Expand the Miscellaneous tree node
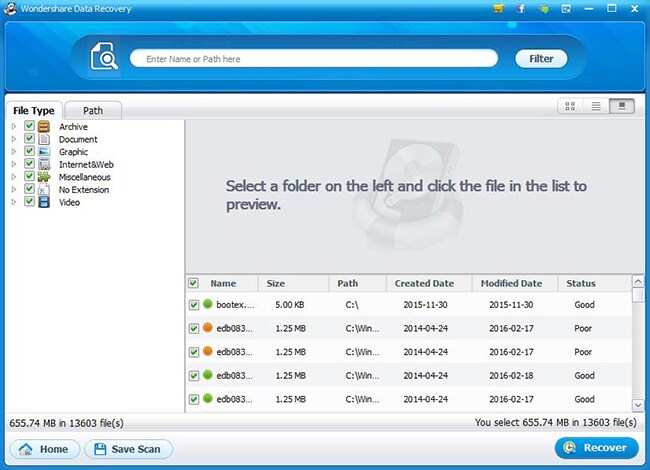Image resolution: width=650 pixels, height=470 pixels. point(14,177)
